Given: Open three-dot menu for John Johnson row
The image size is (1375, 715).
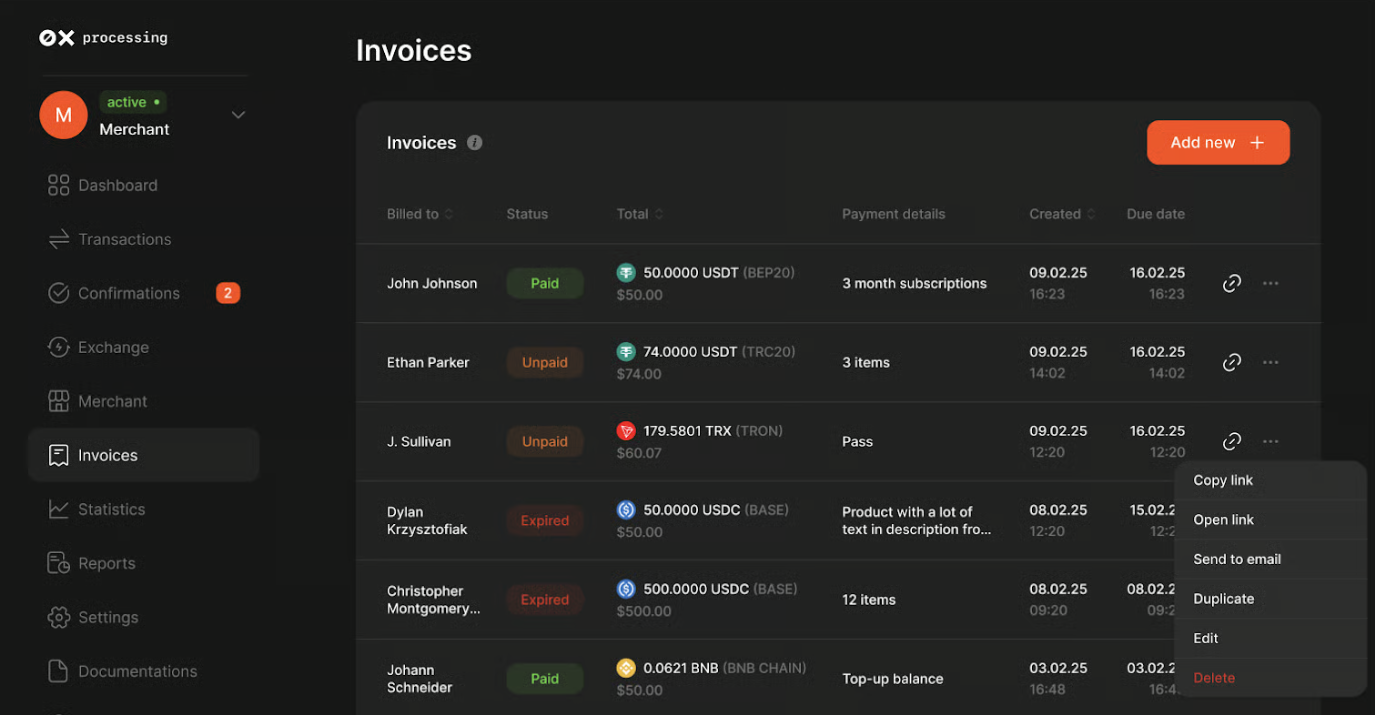Looking at the screenshot, I should point(1270,283).
